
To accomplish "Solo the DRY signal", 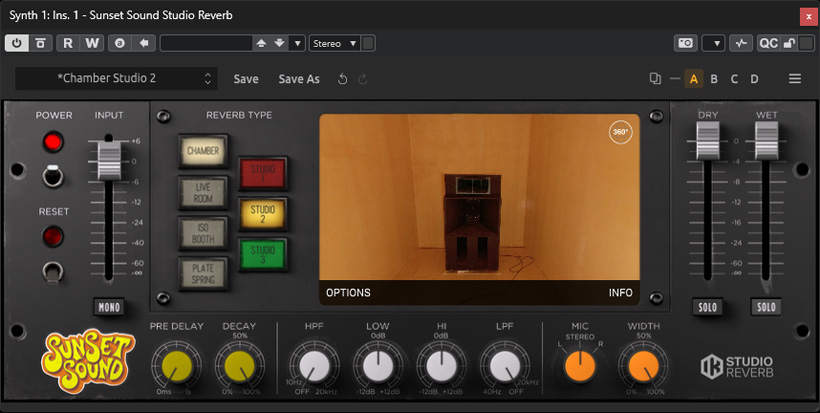I will coord(708,307).
